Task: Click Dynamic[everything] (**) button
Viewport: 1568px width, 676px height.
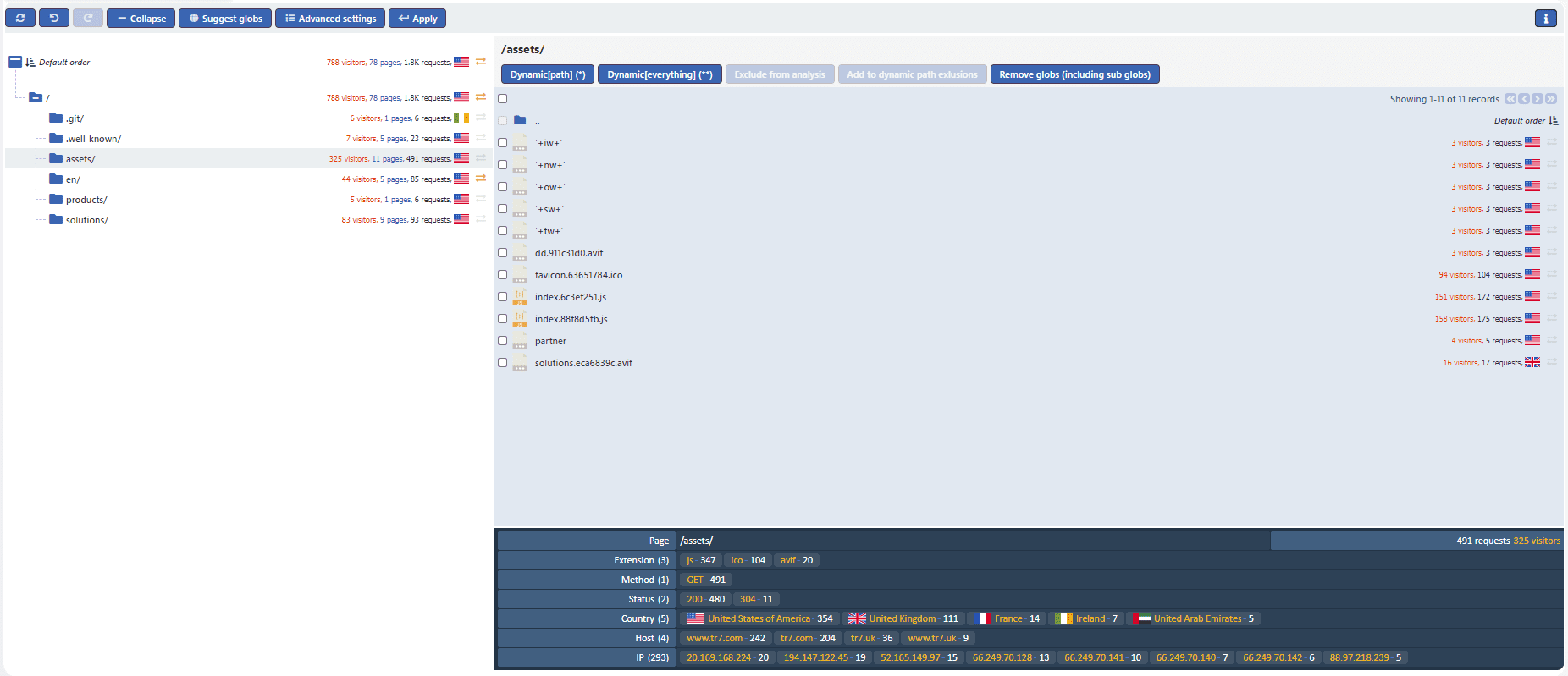Action: point(660,74)
